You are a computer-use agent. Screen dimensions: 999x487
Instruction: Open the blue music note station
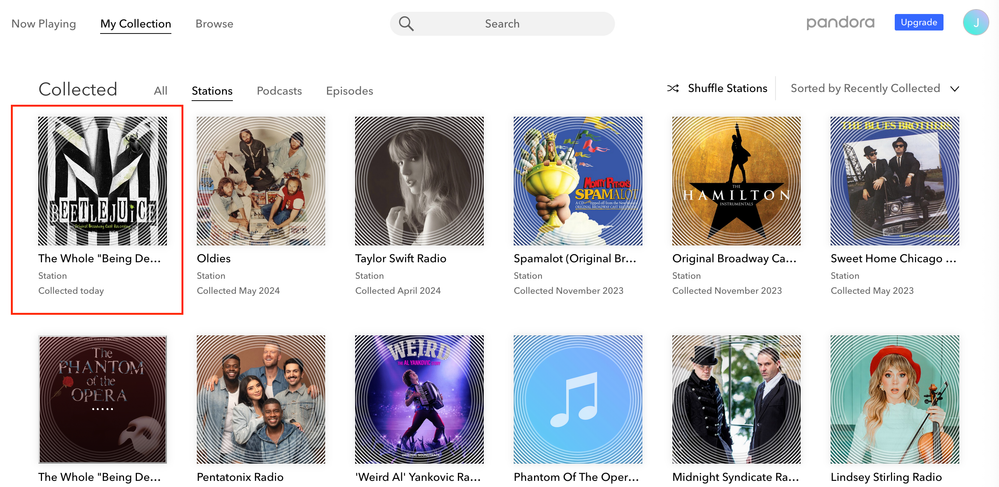577,399
